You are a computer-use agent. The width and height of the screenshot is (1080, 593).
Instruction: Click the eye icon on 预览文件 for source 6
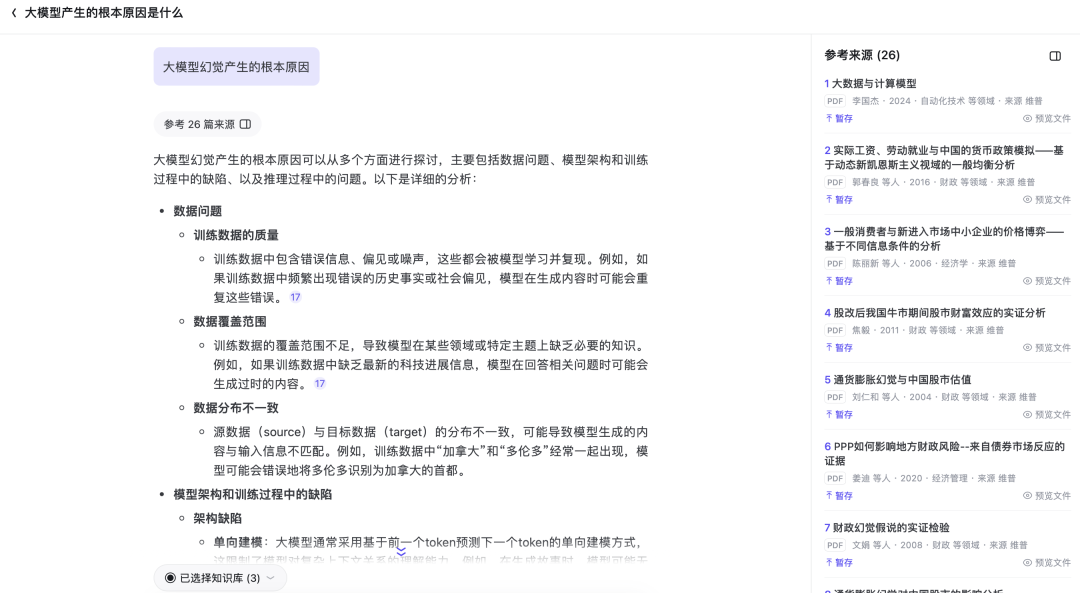click(1026, 496)
